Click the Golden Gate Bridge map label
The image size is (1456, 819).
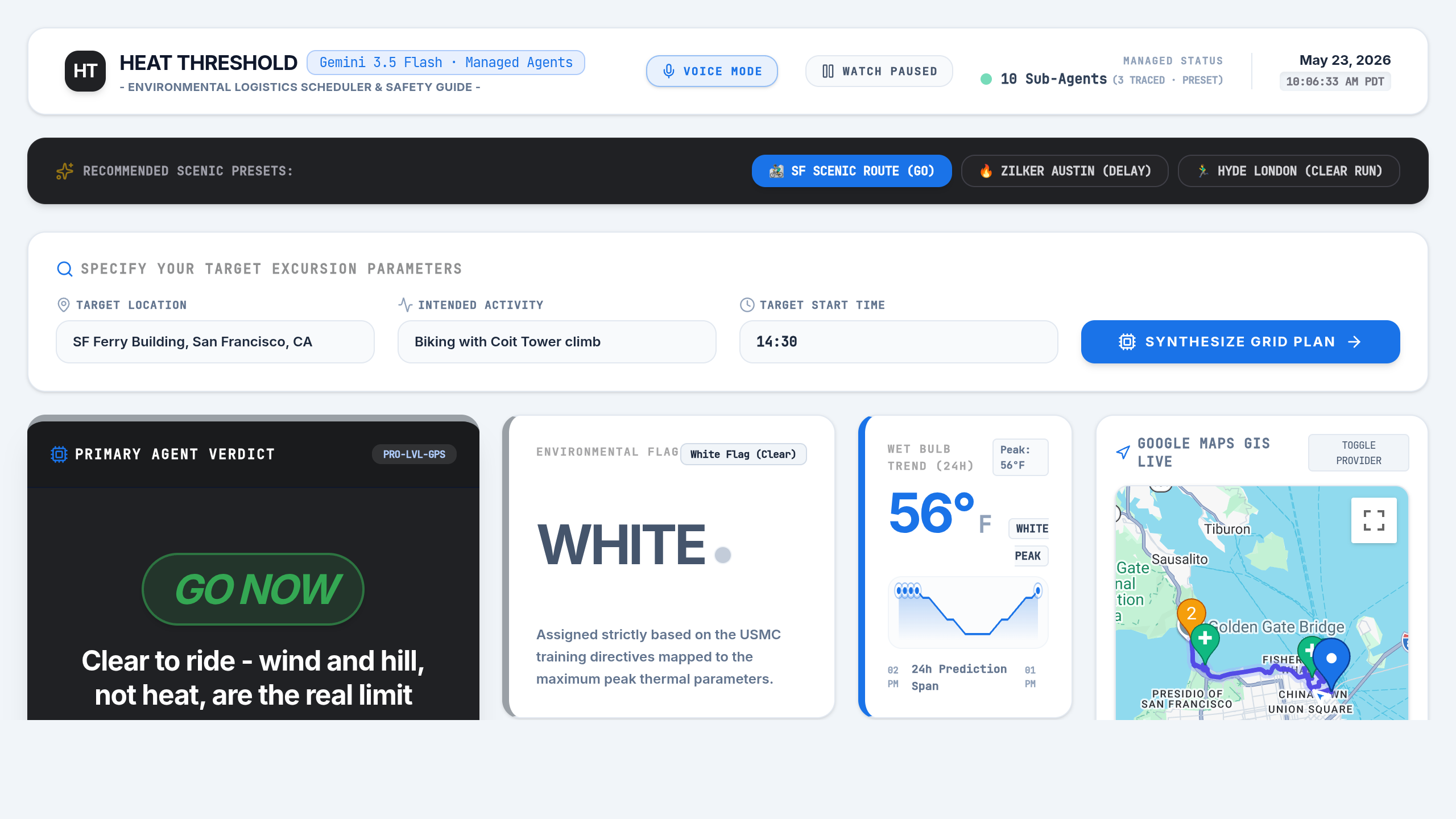[1277, 627]
